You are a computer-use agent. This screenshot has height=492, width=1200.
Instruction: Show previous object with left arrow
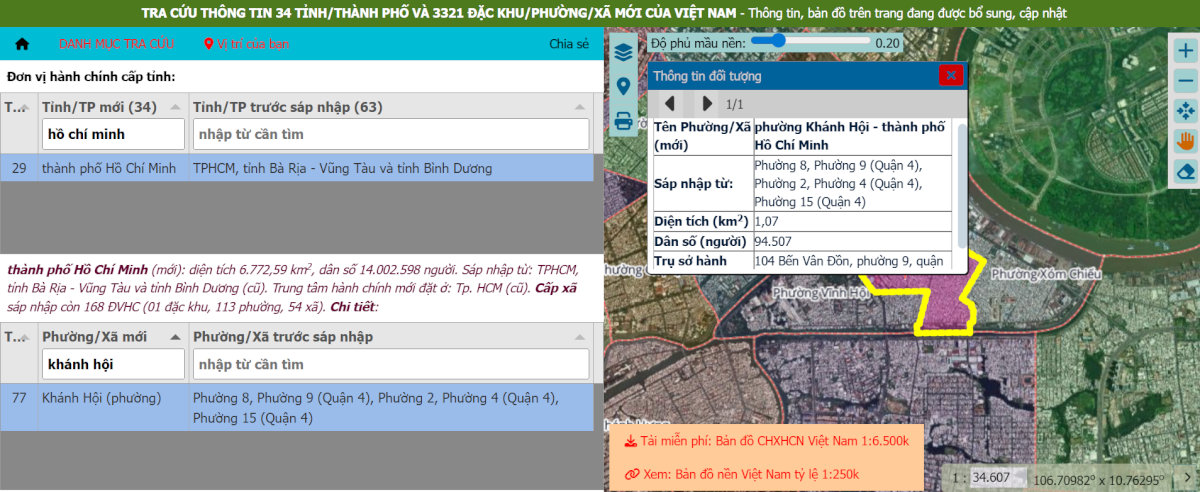670,104
